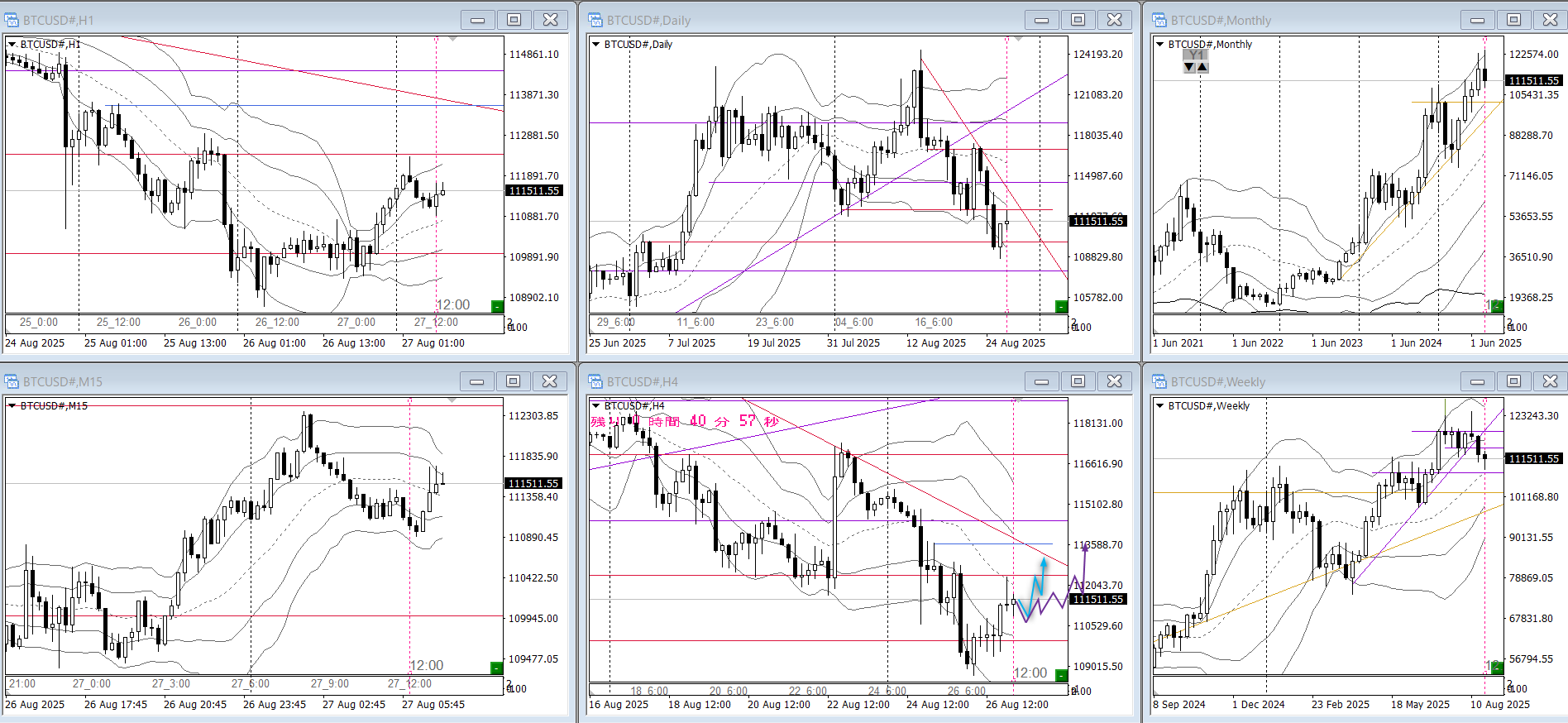Screen dimensions: 1568x723
Task: Expand the BTCUSD#,H1 chart dropdown triangle
Action: (12, 45)
